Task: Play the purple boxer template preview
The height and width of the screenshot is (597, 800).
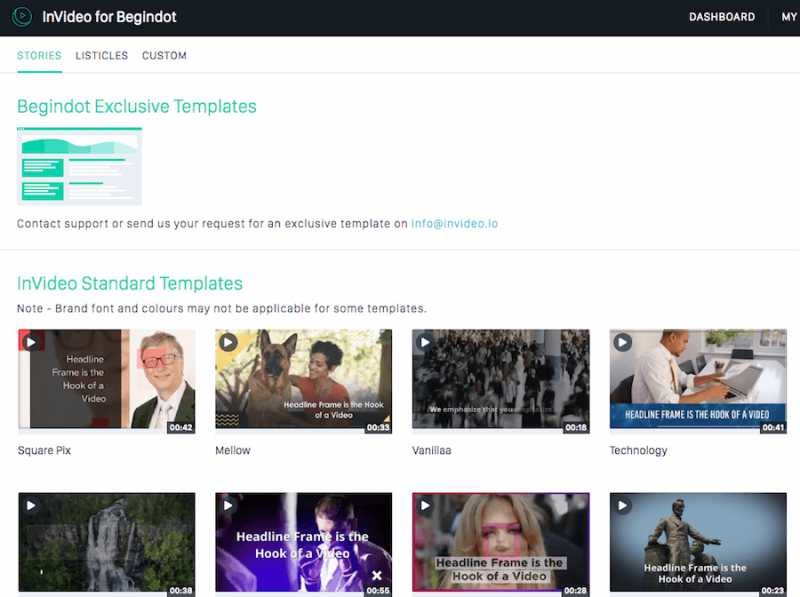Action: point(228,505)
